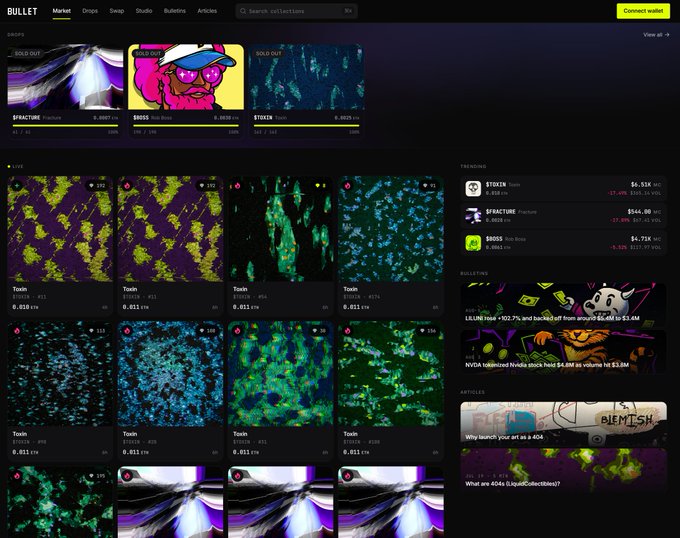This screenshot has width=680, height=538.
Task: Click the heart showing 156 likes
Action: point(422,331)
